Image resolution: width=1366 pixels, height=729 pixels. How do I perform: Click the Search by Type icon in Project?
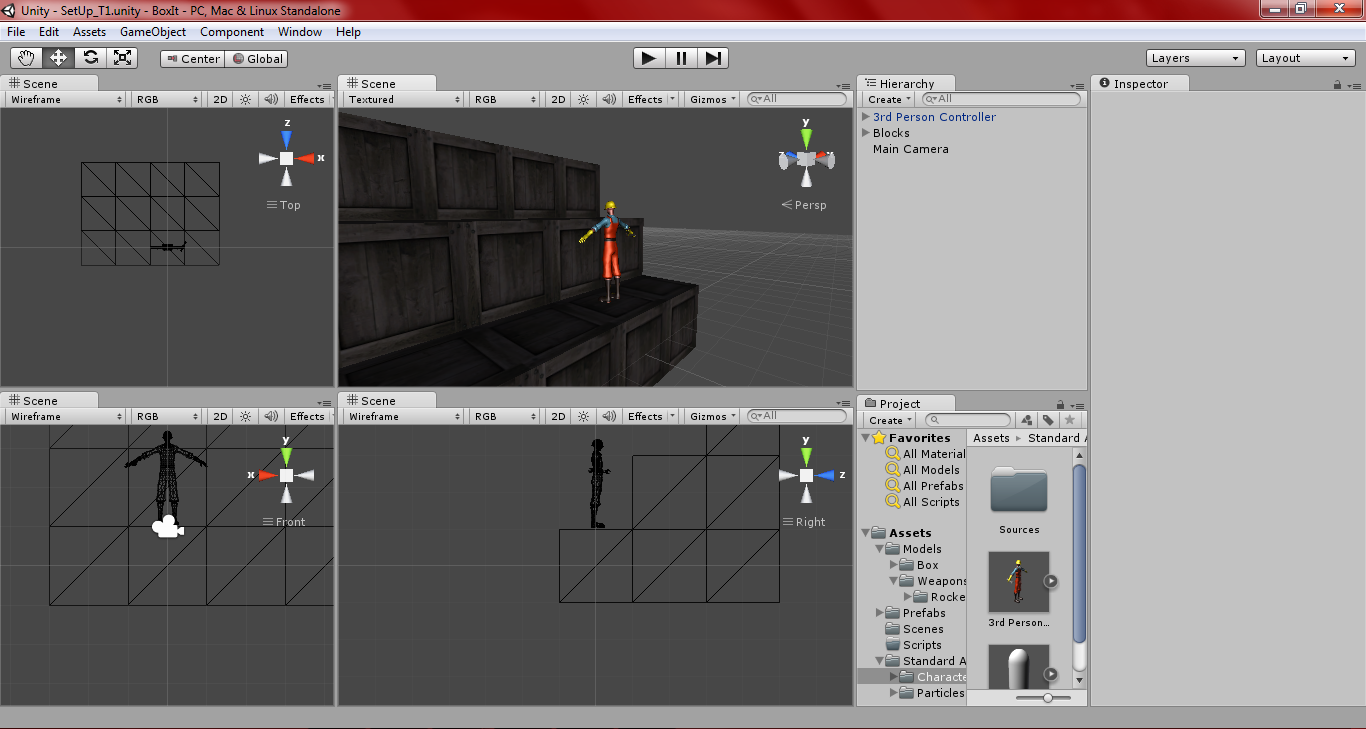1027,420
